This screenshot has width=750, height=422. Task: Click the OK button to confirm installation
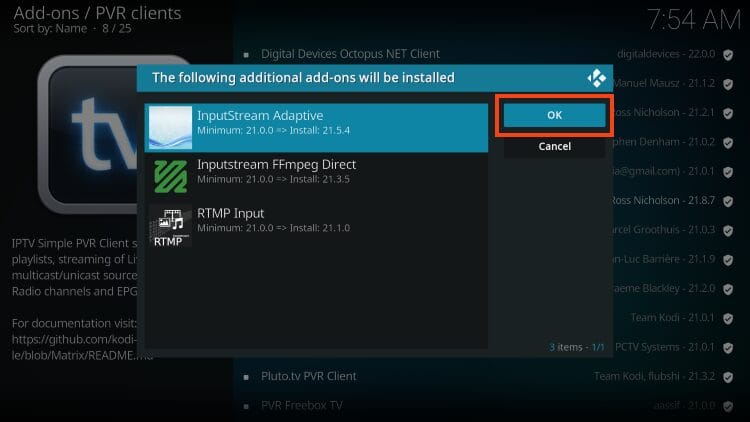coord(554,115)
